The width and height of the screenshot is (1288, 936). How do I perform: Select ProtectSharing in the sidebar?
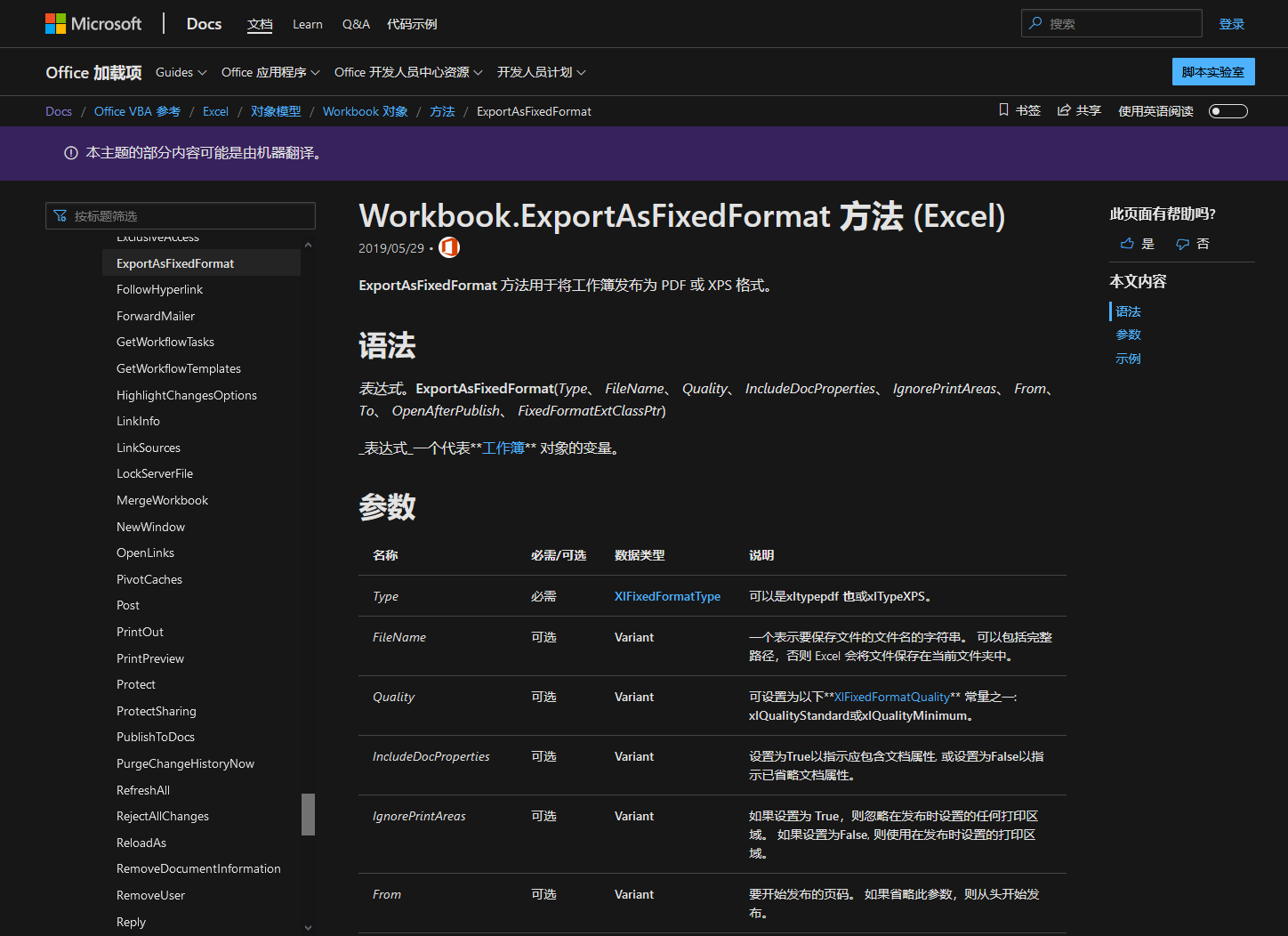pos(157,711)
